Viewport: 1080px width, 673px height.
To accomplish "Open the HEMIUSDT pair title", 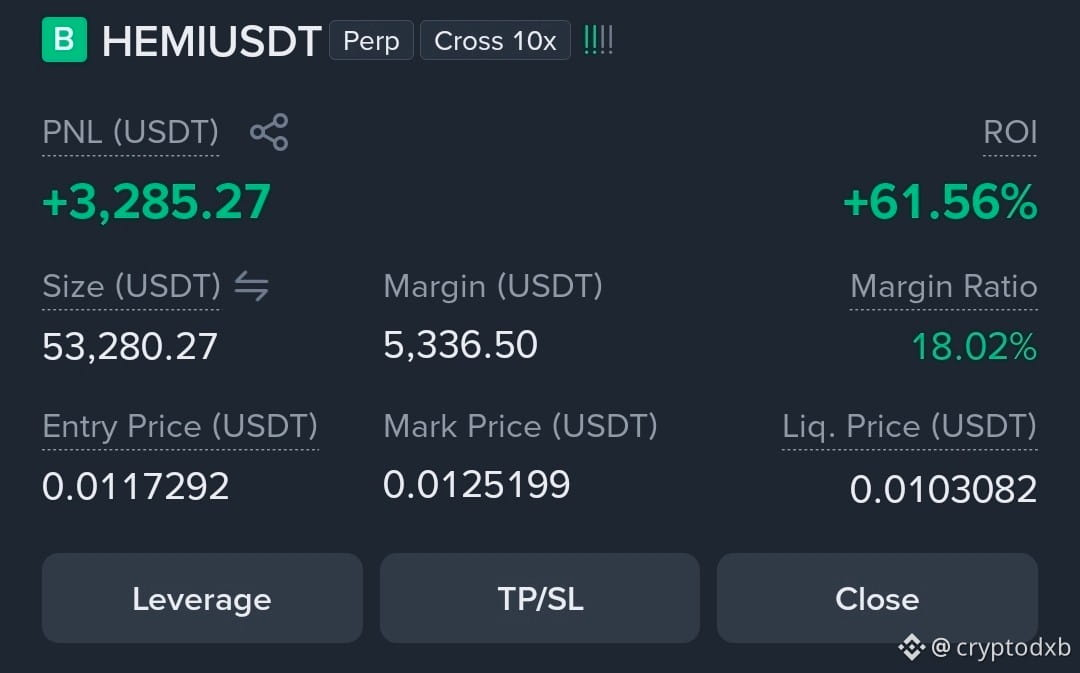I will [211, 41].
